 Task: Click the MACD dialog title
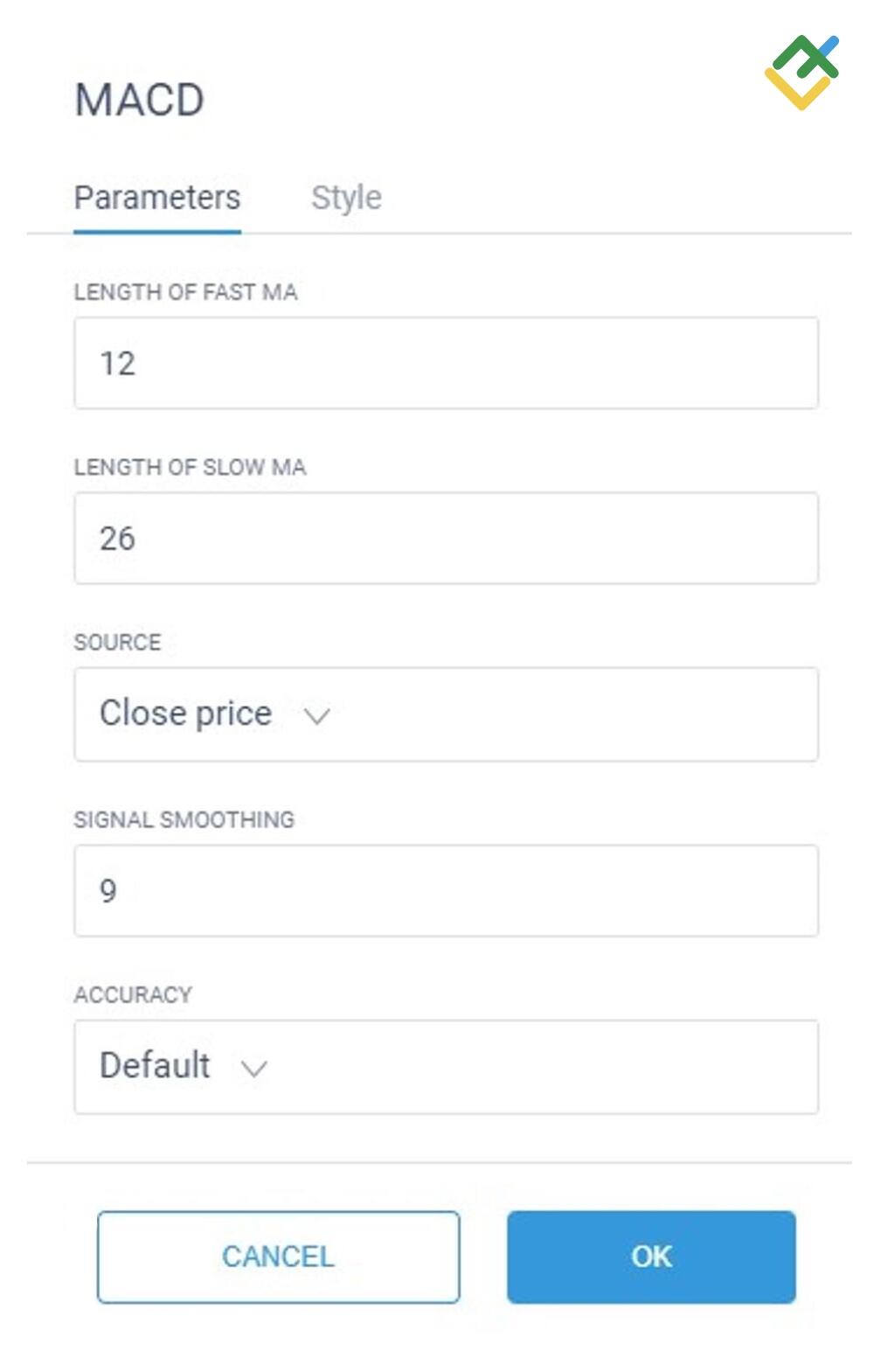click(x=140, y=100)
